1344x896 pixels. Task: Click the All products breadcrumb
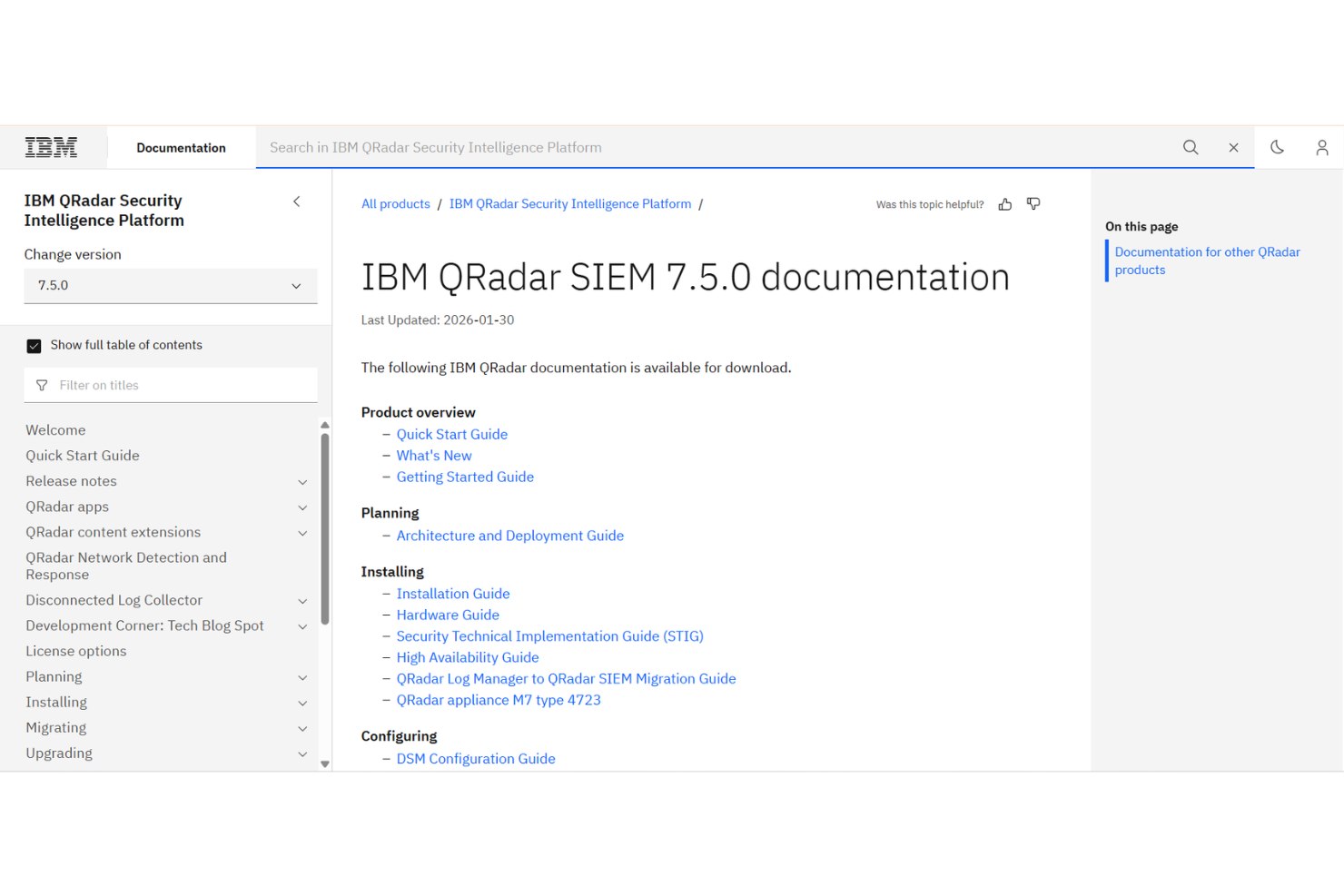(x=396, y=203)
